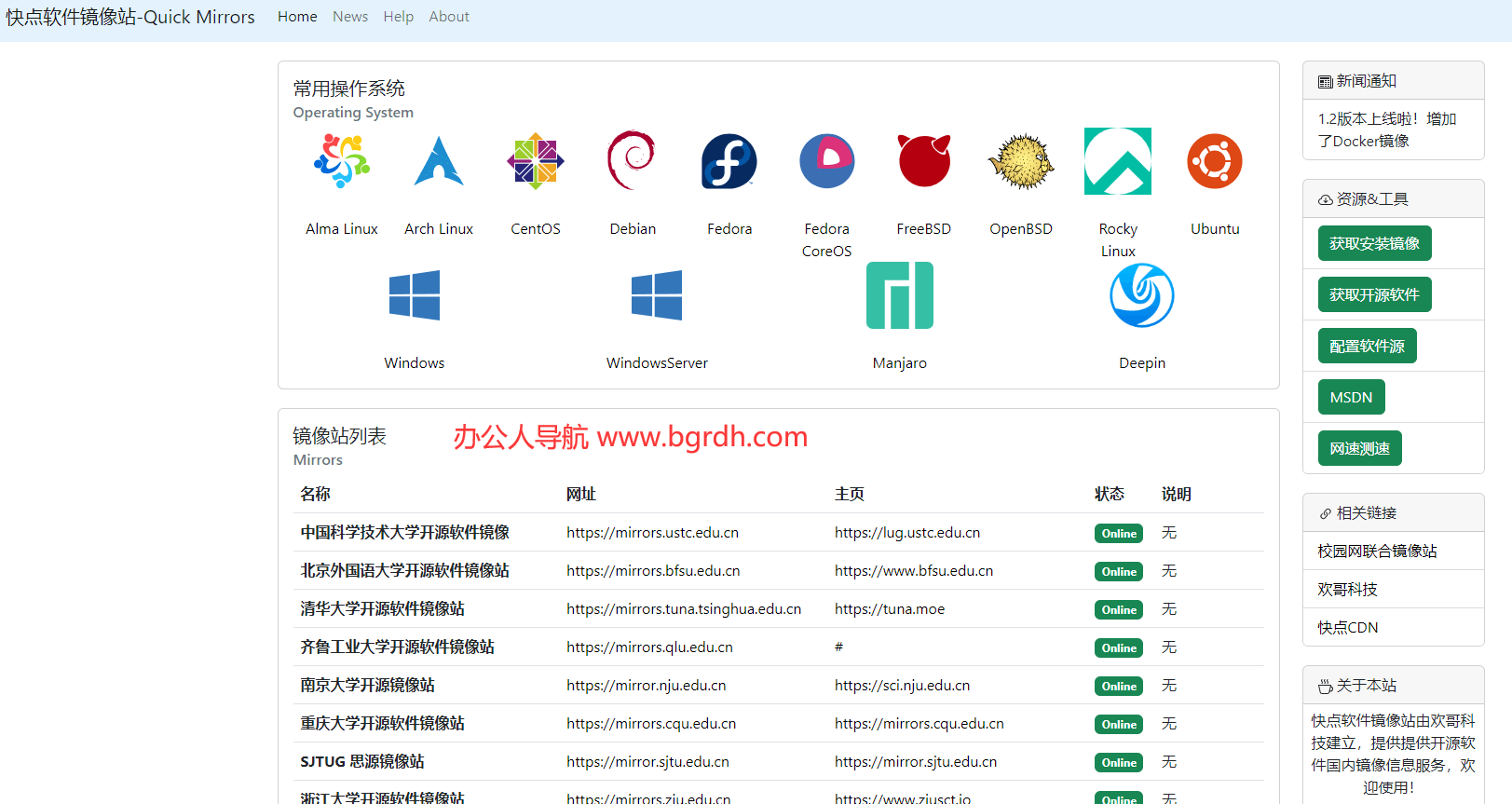The width and height of the screenshot is (1512, 804).
Task: Open https://www.bfsu.edu.cn homepage link
Action: tap(914, 571)
